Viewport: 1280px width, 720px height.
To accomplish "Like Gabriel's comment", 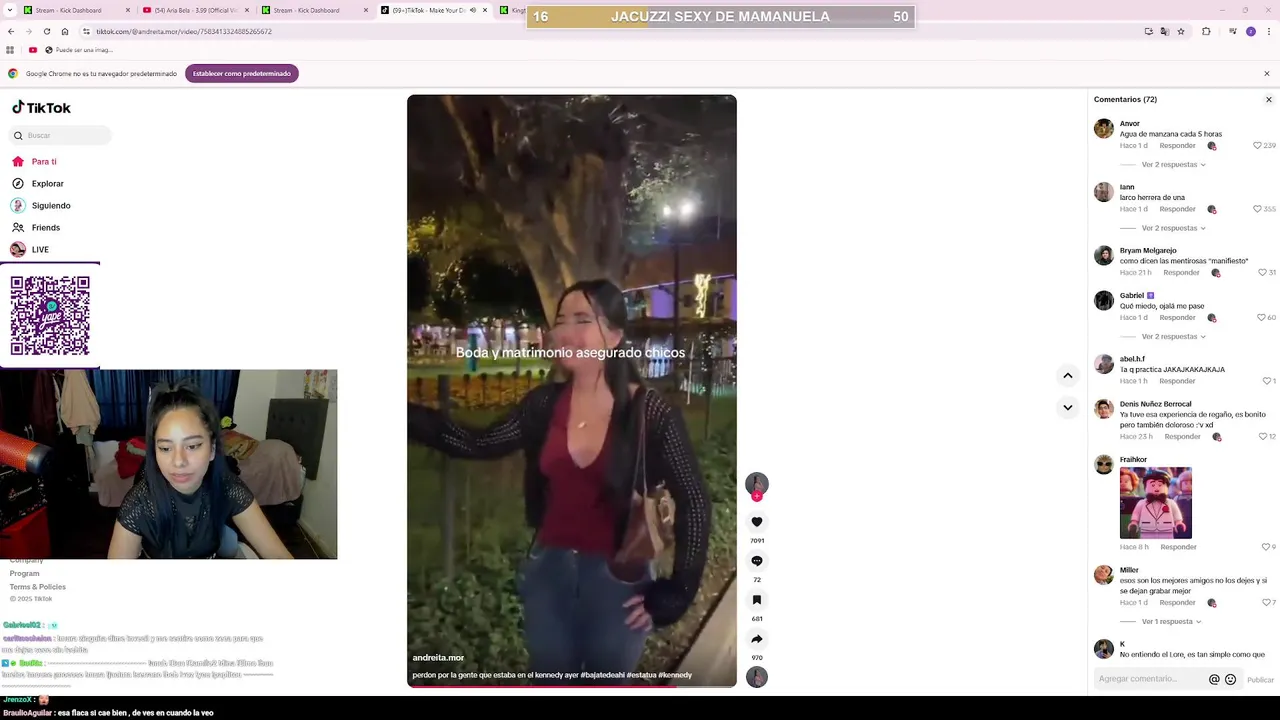I will click(1262, 317).
